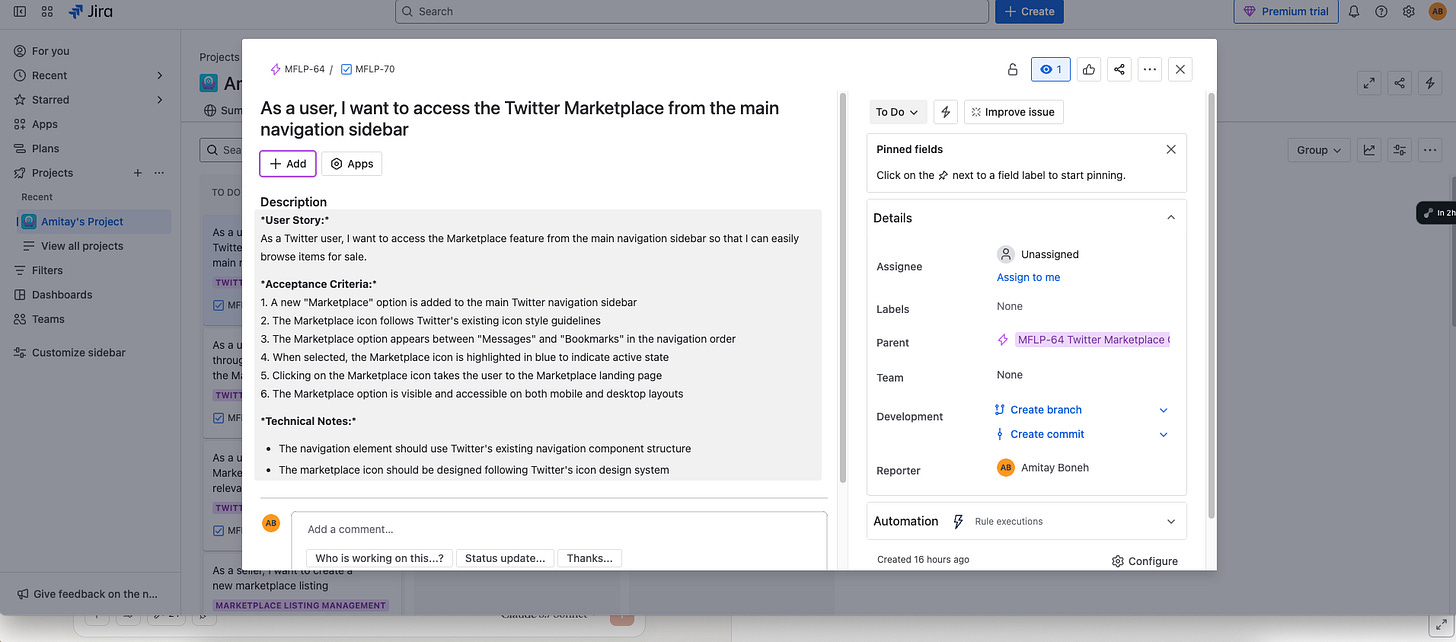Viewport: 1456px width, 642px height.
Task: Open parent MFLP-64 Twitter Marketplace tag
Action: pos(1092,340)
